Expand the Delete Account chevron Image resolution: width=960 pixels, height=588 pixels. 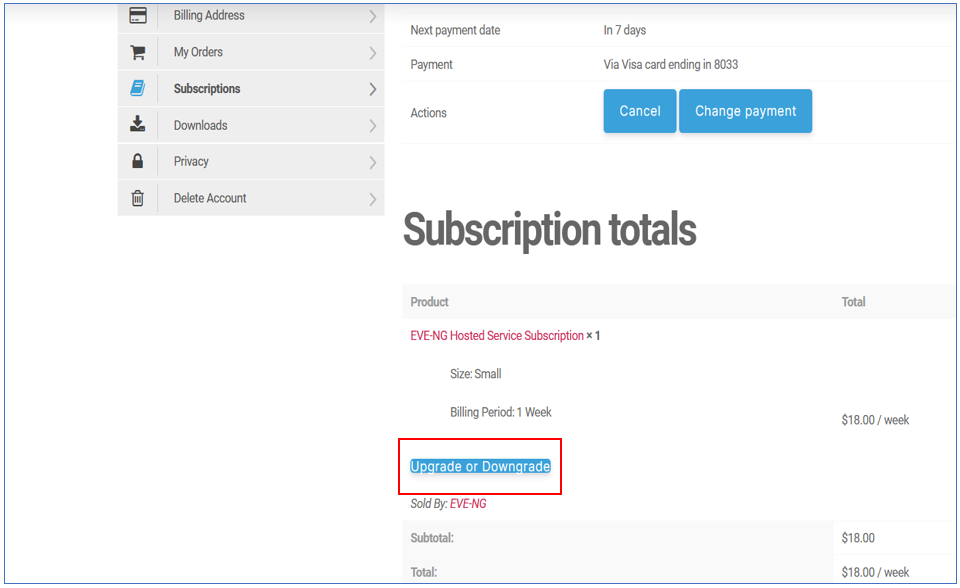pyautogui.click(x=372, y=199)
